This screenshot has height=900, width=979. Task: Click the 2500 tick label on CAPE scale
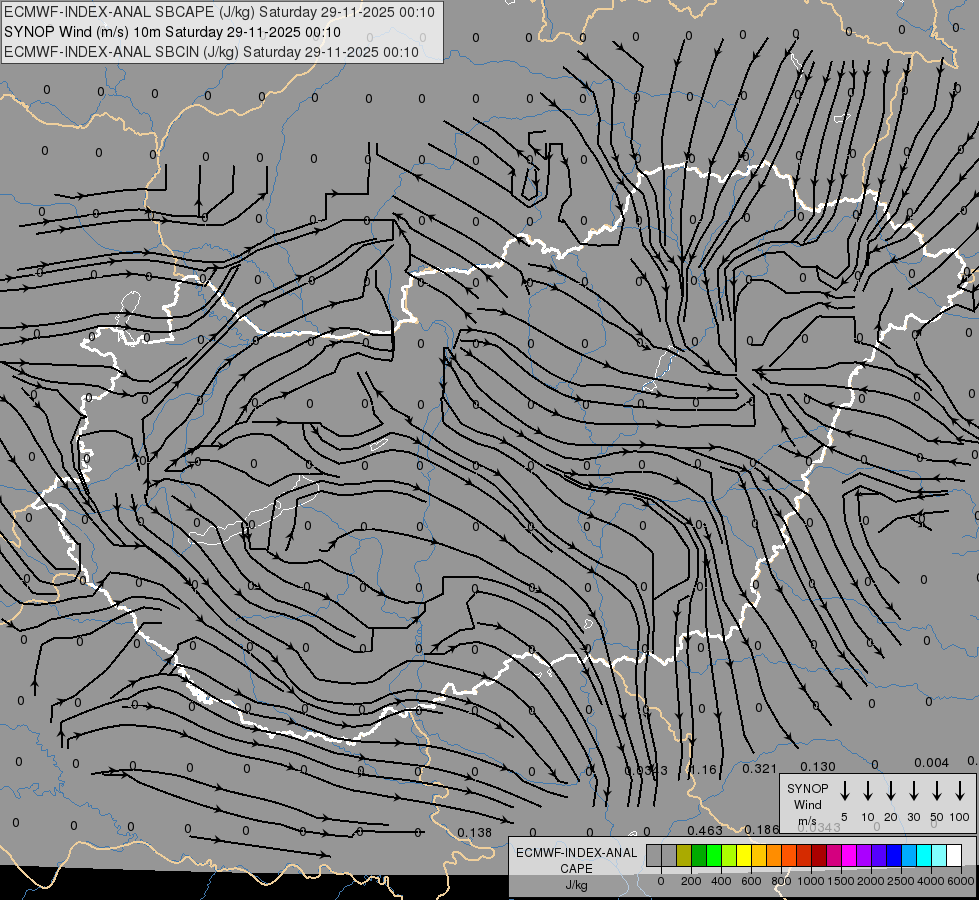(x=901, y=881)
